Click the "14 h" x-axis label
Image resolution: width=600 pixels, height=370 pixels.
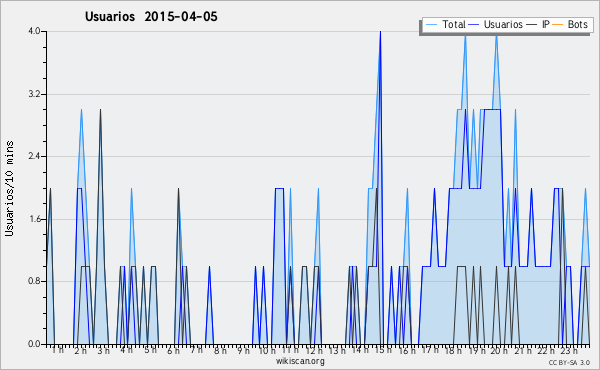point(360,350)
